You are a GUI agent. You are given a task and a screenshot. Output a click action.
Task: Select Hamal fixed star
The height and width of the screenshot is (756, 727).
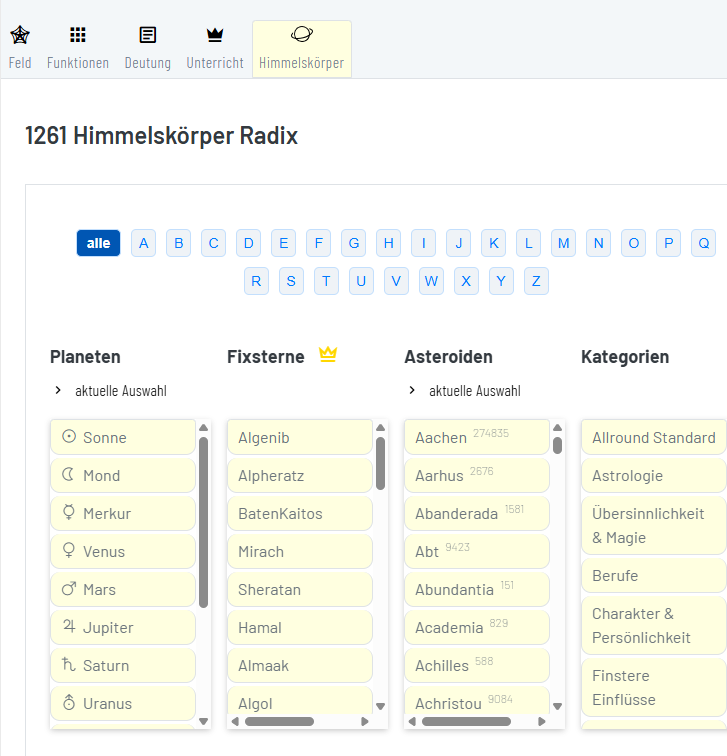(x=300, y=628)
